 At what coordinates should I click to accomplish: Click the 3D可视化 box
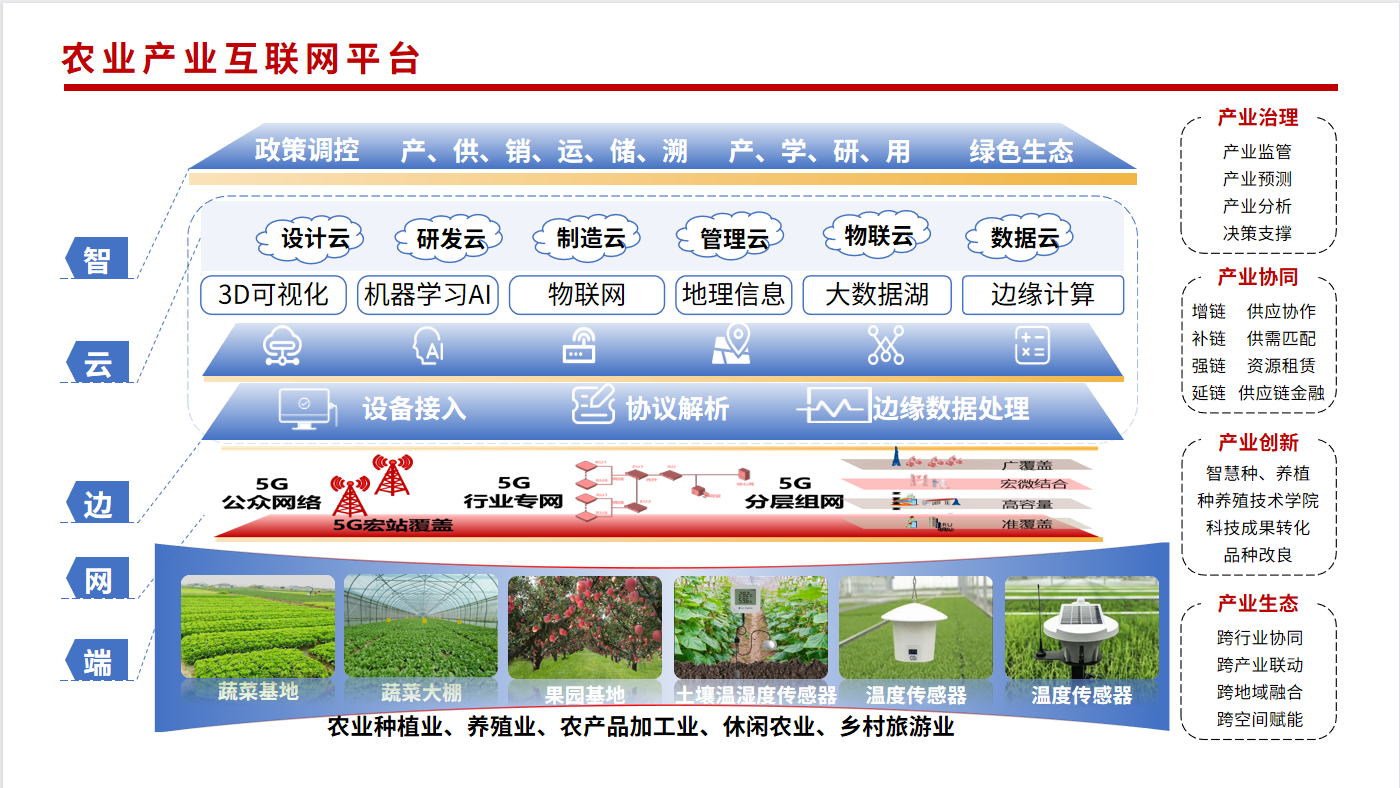(273, 295)
